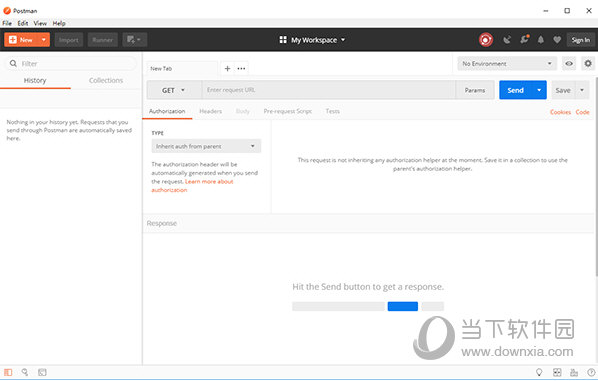The image size is (598, 381).
Task: Open the three-dot tab options menu
Action: (x=241, y=69)
